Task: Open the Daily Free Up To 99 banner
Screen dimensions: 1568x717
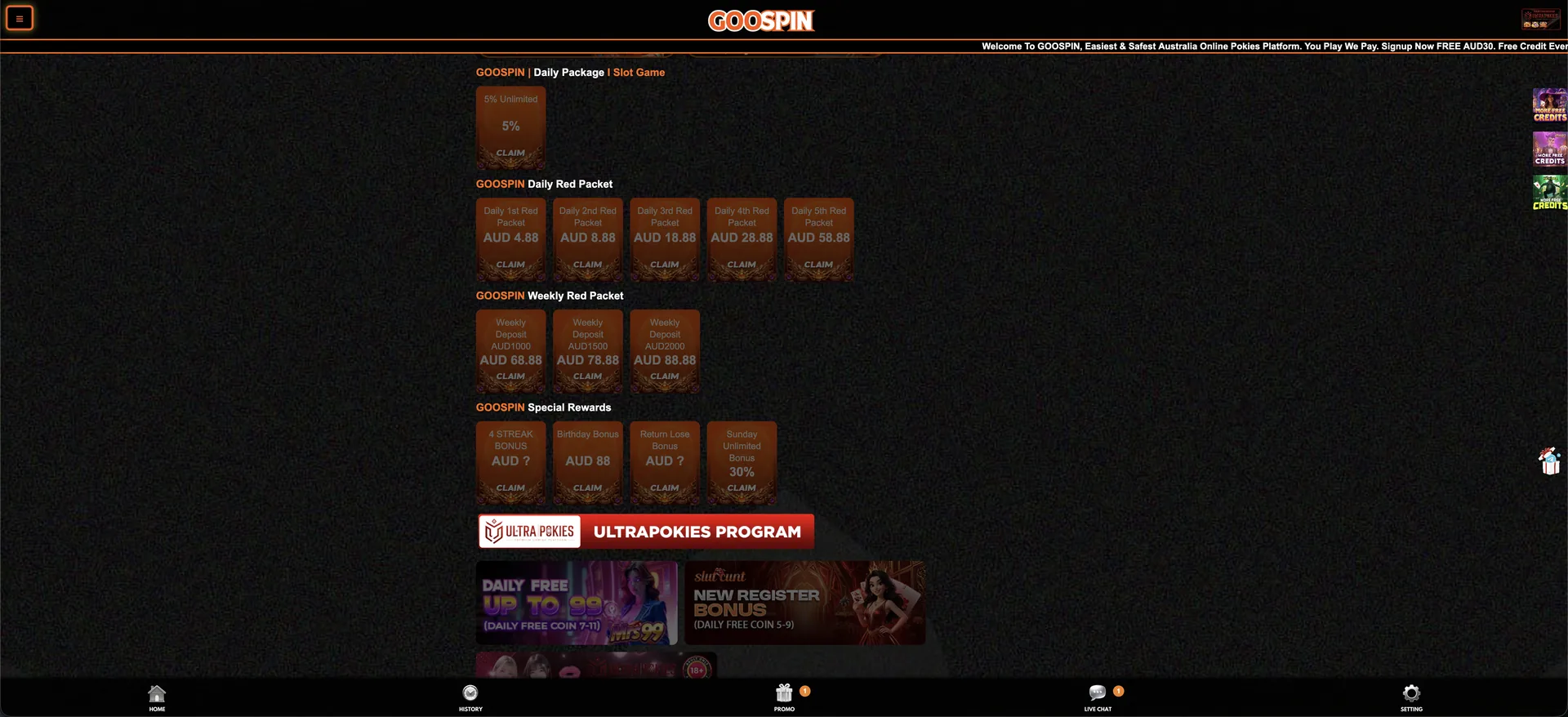Action: [x=577, y=603]
